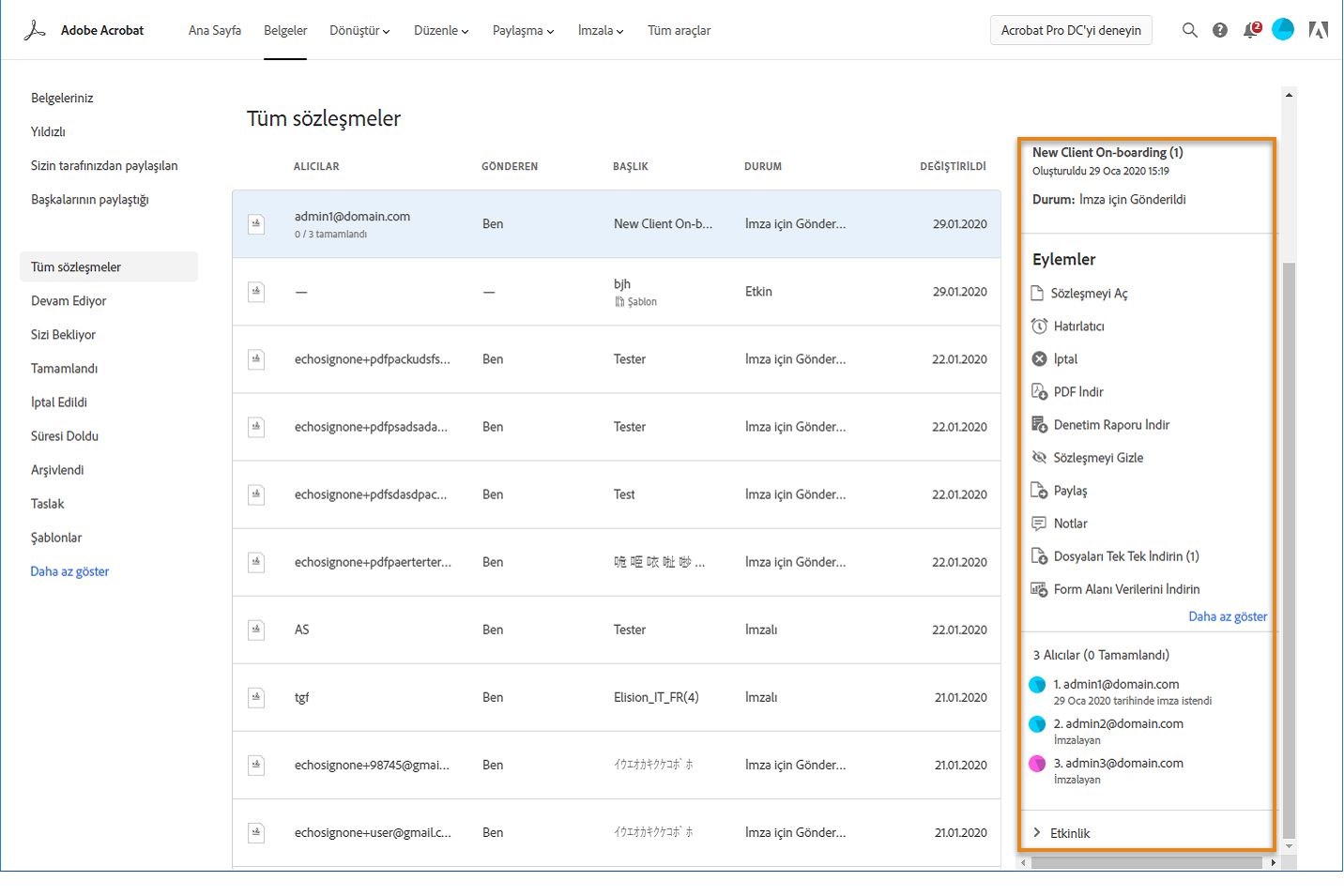Open the user profile avatar
Viewport: 1344px width, 896px height.
pyautogui.click(x=1283, y=30)
